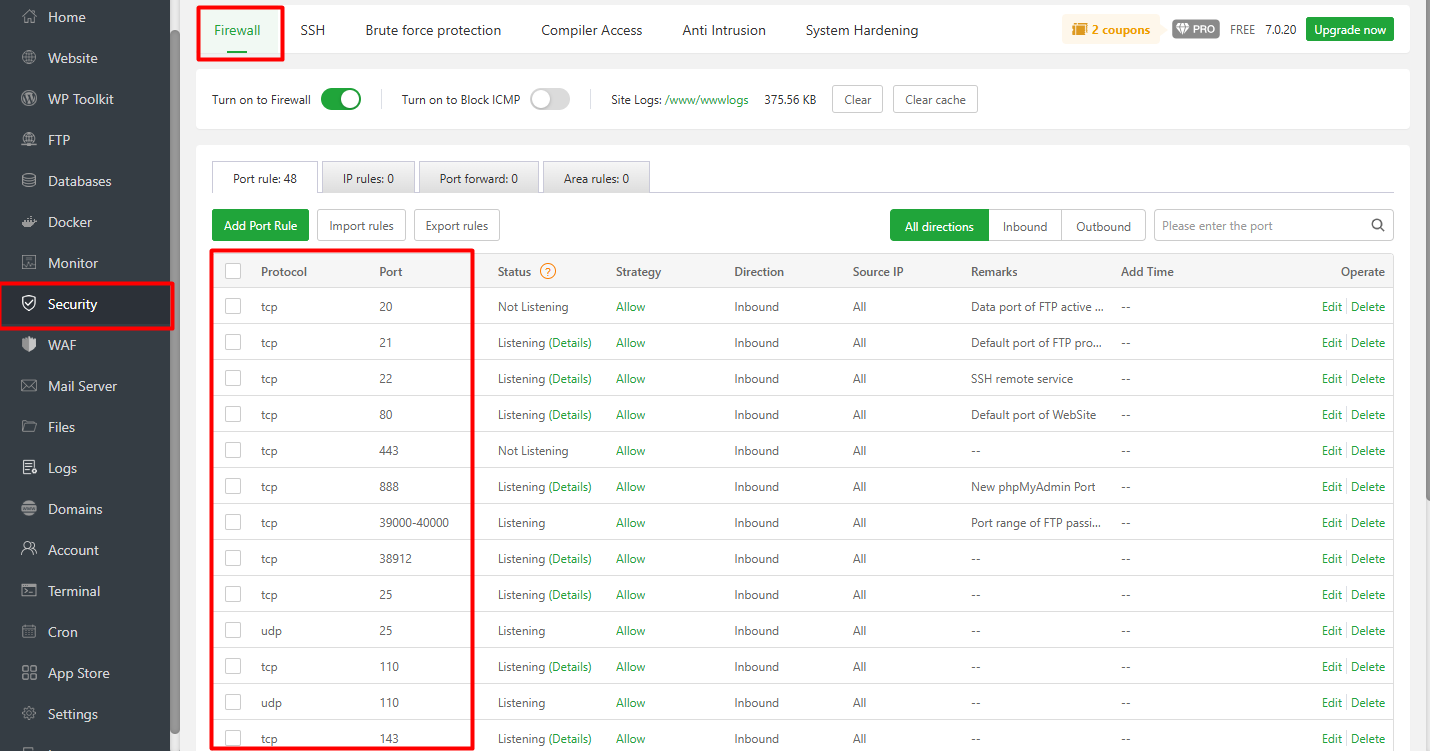Check the select-all checkbox in table header
1430x751 pixels.
pyautogui.click(x=232, y=271)
